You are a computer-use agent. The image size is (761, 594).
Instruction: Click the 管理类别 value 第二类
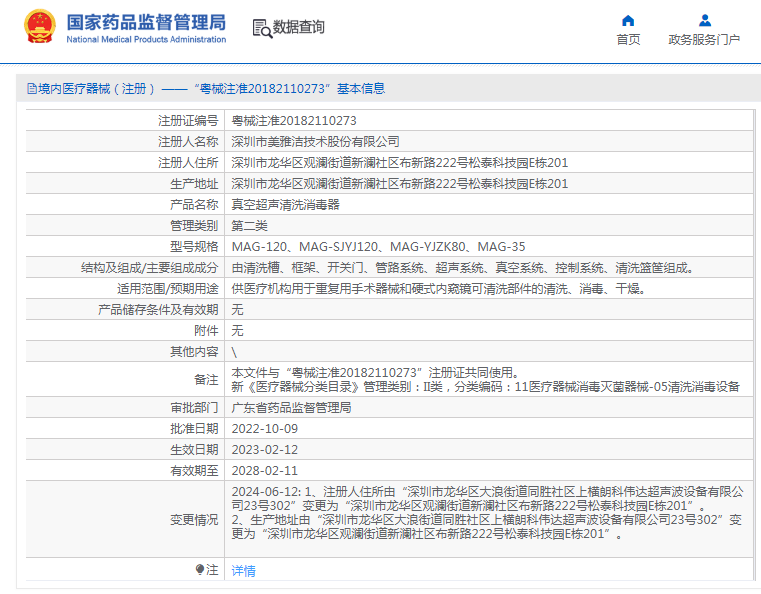tap(249, 226)
